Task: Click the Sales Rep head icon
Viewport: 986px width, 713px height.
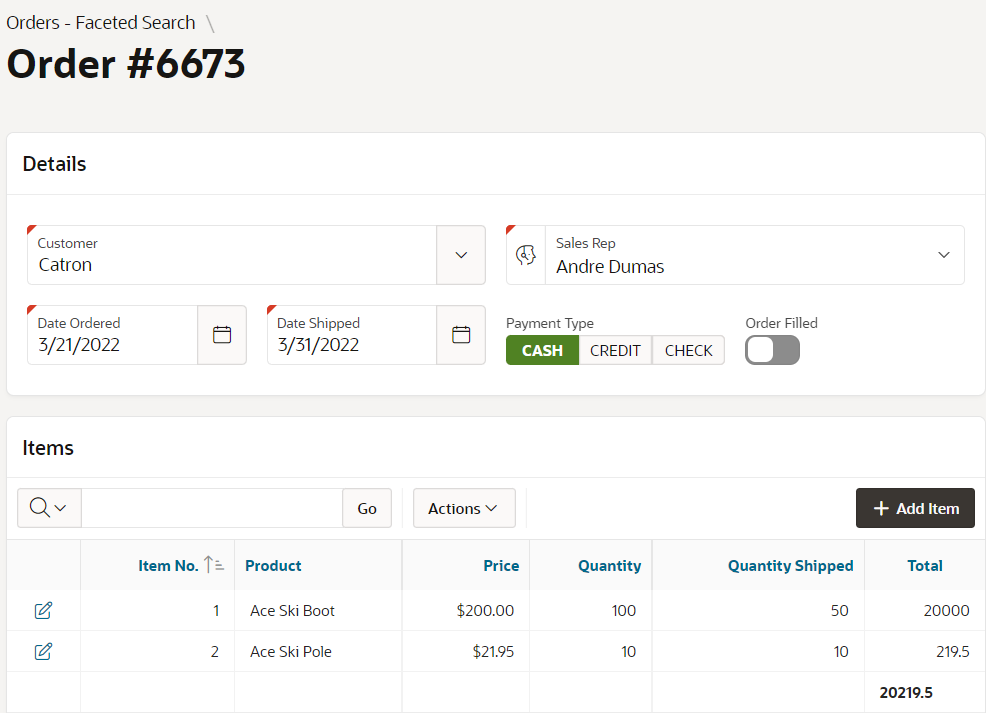Action: tap(526, 255)
